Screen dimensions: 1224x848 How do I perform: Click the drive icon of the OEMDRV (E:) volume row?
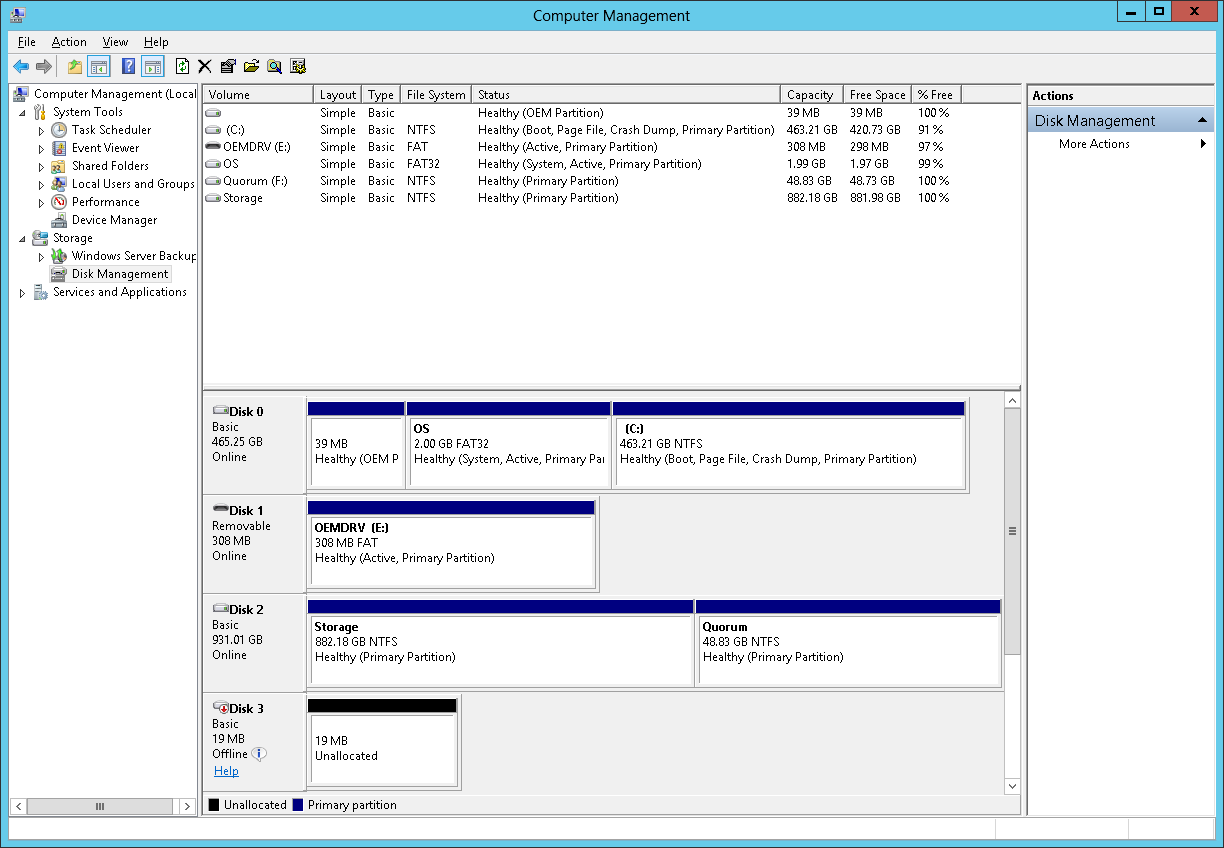(x=212, y=147)
